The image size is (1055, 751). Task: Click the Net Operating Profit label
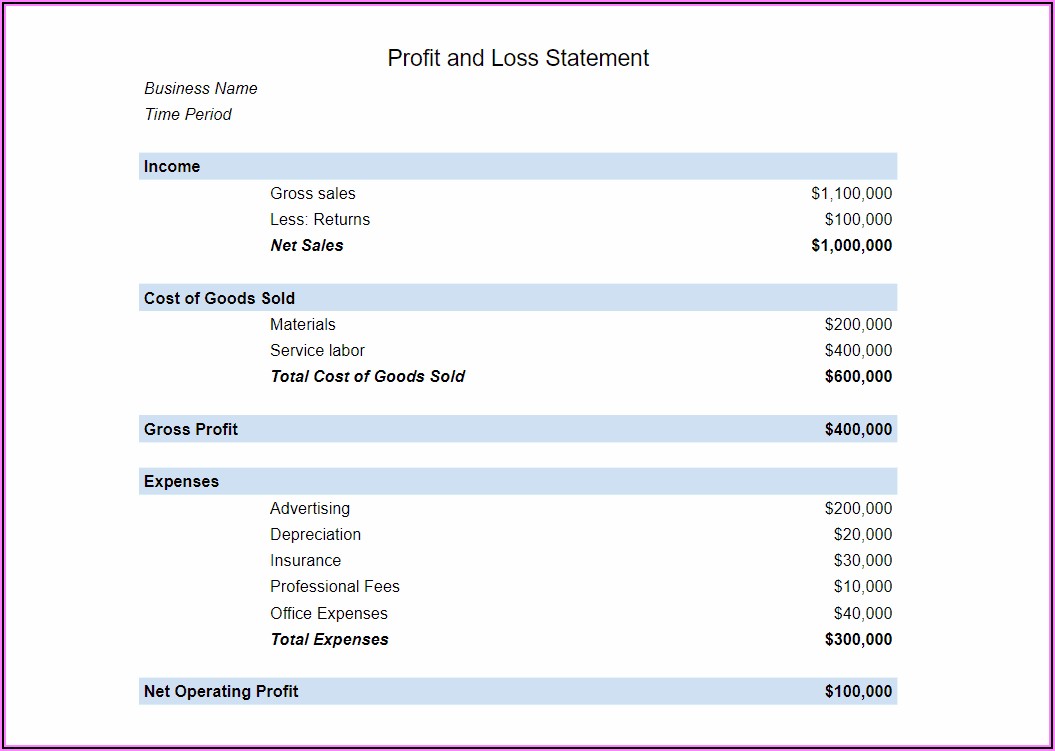(221, 691)
